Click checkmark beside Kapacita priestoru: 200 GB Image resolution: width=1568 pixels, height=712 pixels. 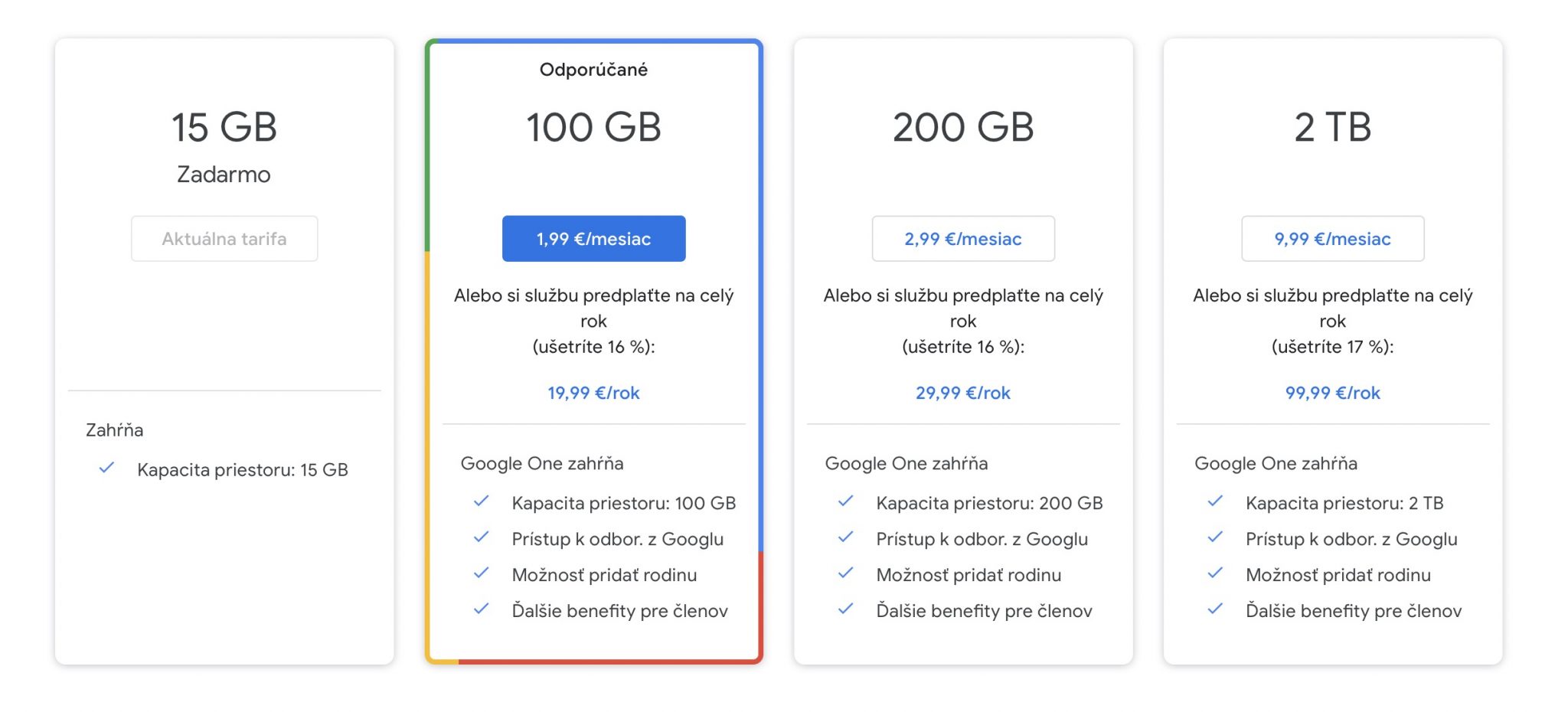pos(845,501)
